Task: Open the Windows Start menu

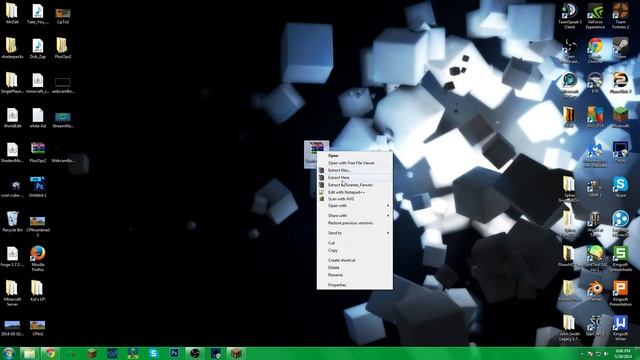Action: click(x=9, y=353)
